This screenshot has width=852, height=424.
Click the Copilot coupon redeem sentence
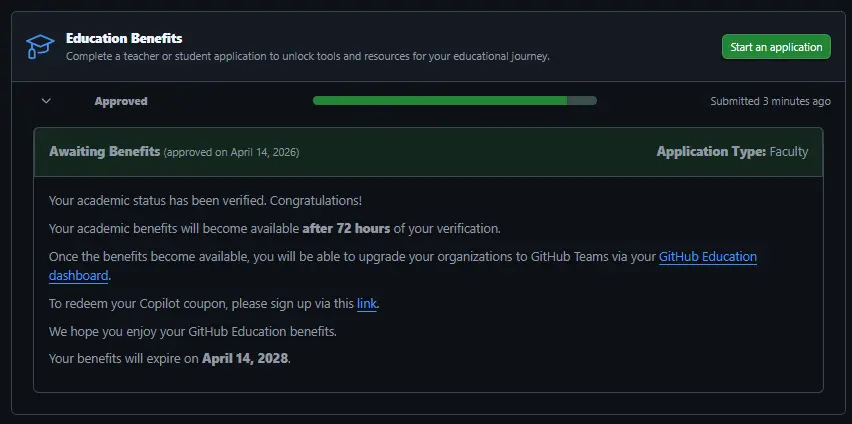coord(214,304)
